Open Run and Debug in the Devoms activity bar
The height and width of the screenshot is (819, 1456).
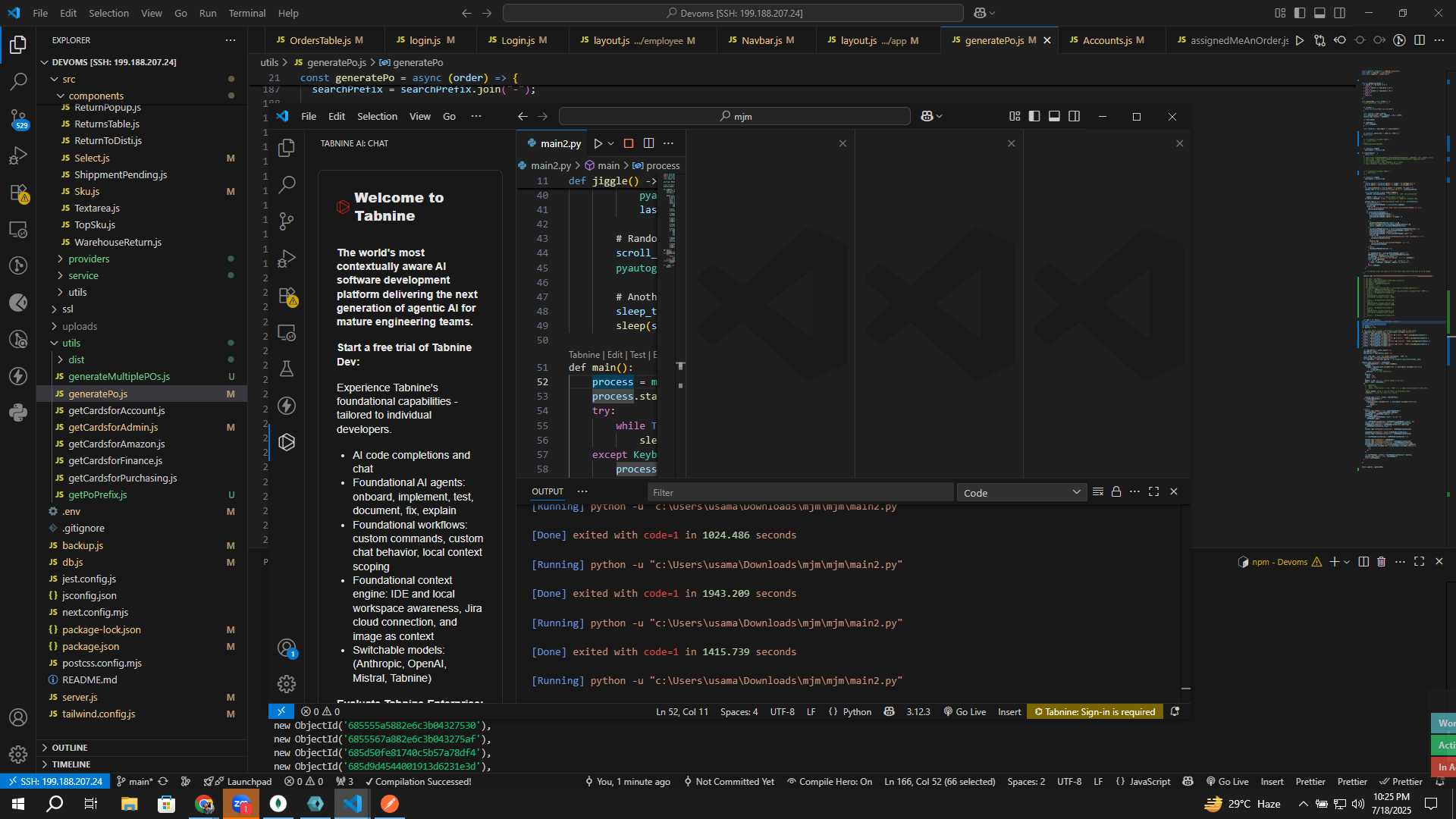click(x=18, y=155)
